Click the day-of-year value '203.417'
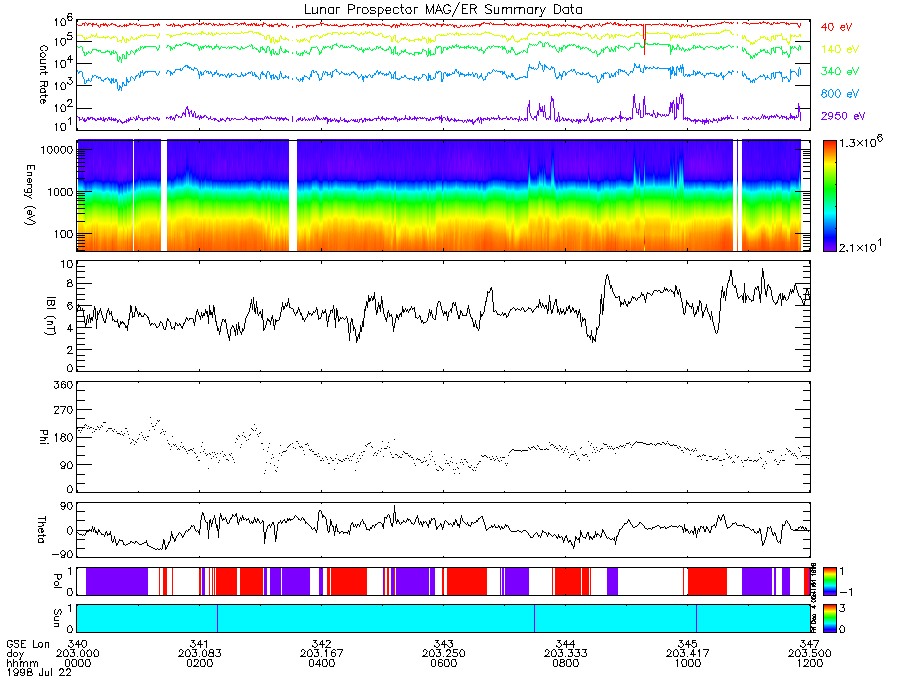Screen dimensions: 900x700 click(688, 654)
